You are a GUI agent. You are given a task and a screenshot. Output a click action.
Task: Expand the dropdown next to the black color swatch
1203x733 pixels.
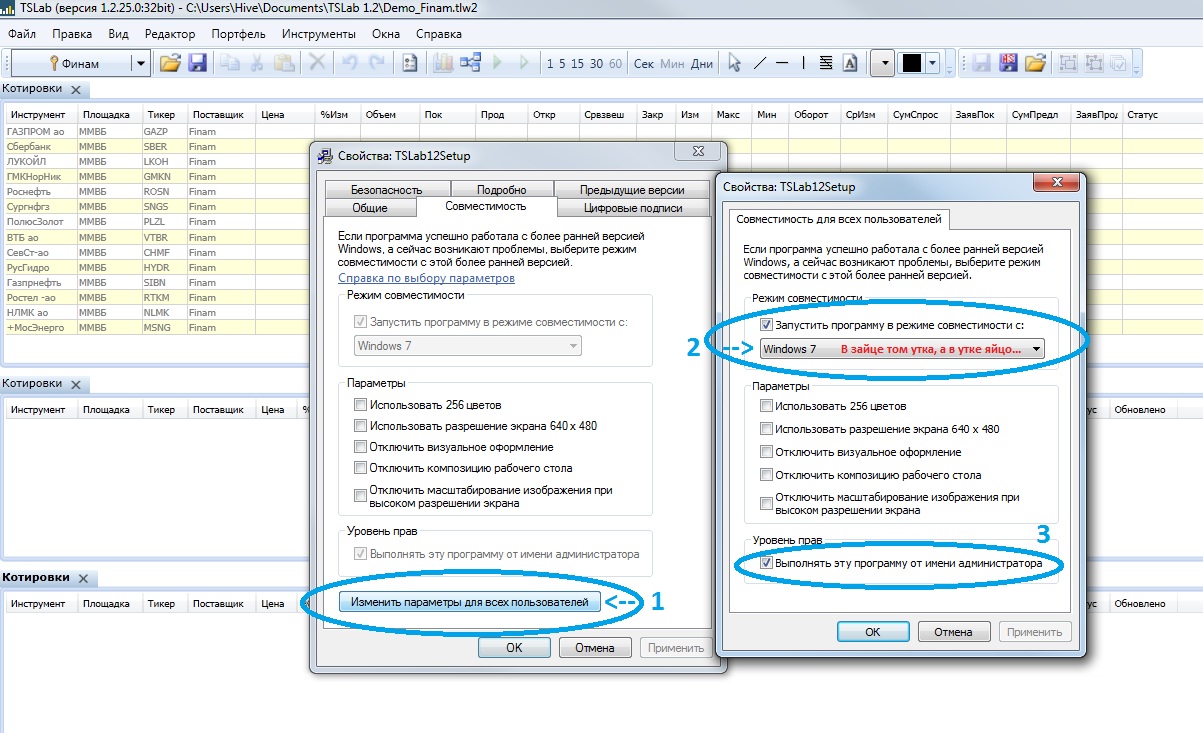coord(934,63)
